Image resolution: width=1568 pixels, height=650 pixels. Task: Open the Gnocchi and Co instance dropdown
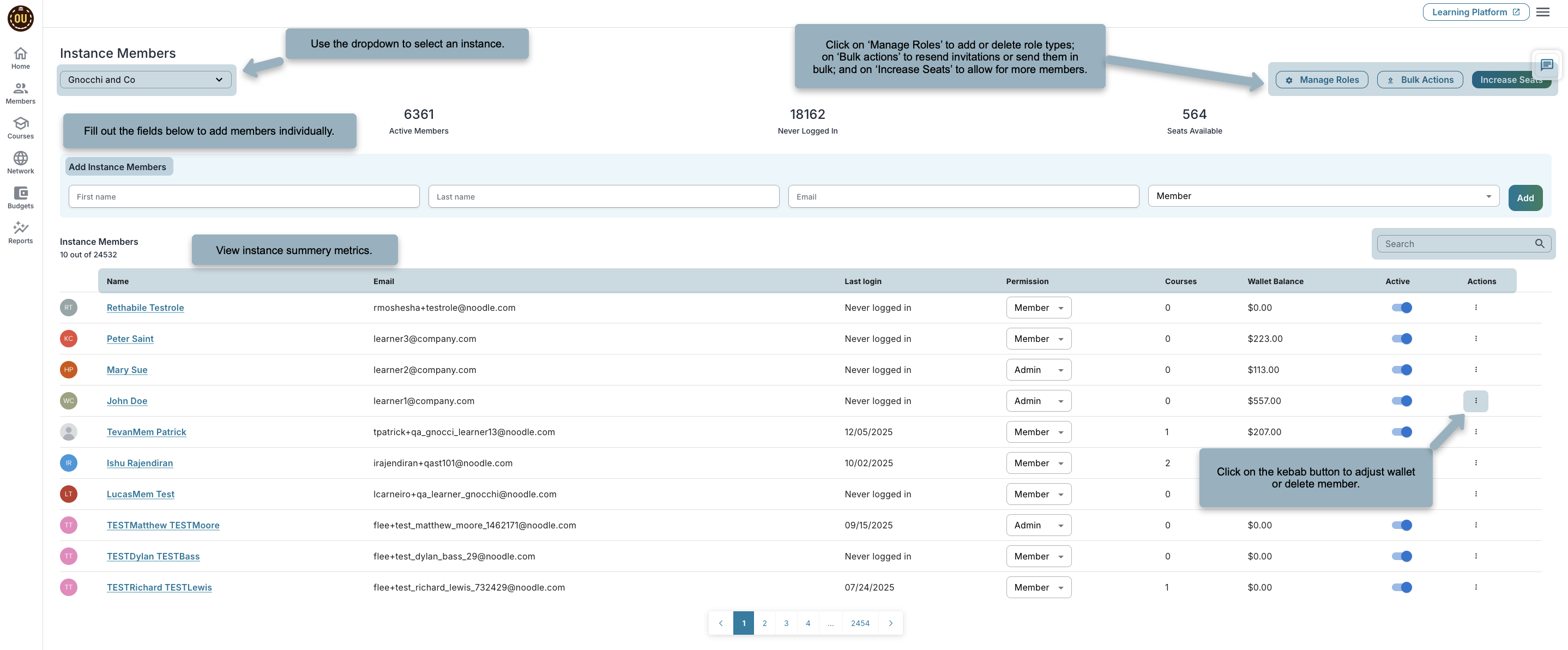point(146,80)
